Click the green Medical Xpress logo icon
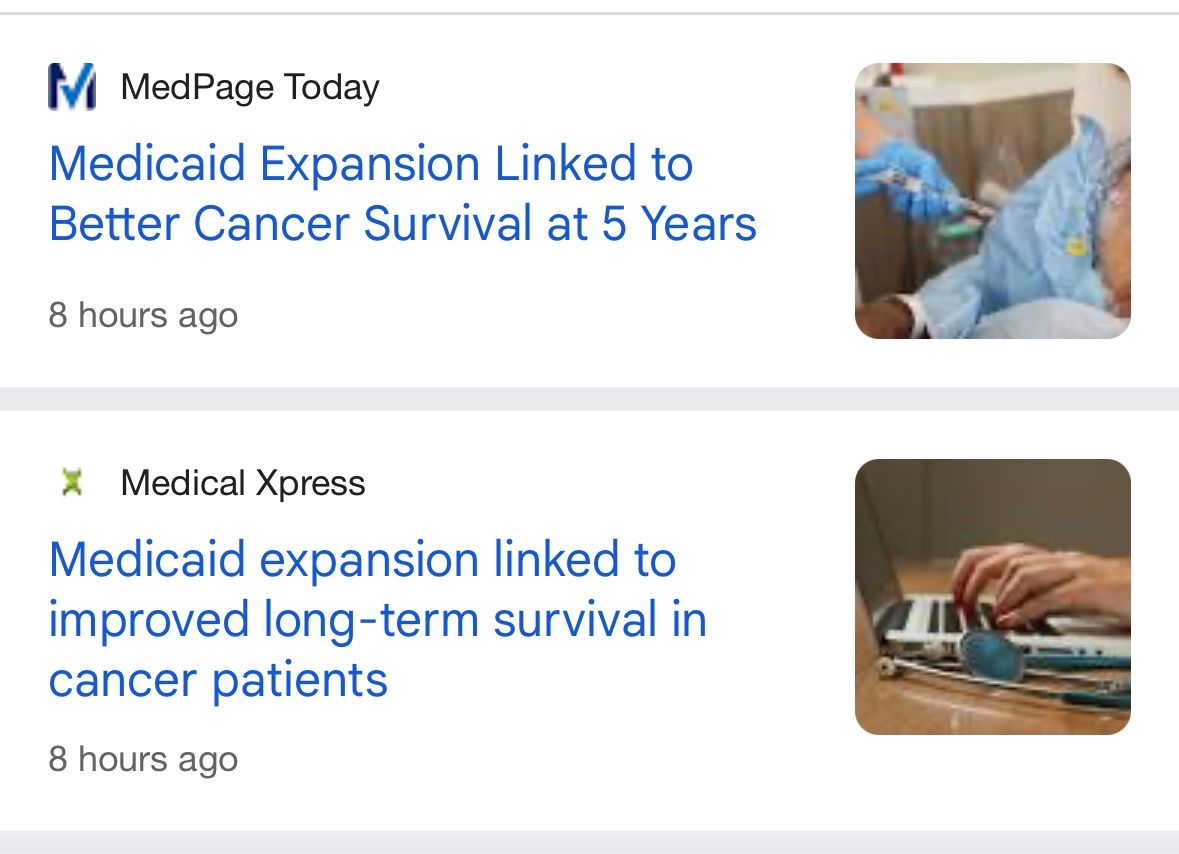Image resolution: width=1179 pixels, height=854 pixels. (x=70, y=483)
